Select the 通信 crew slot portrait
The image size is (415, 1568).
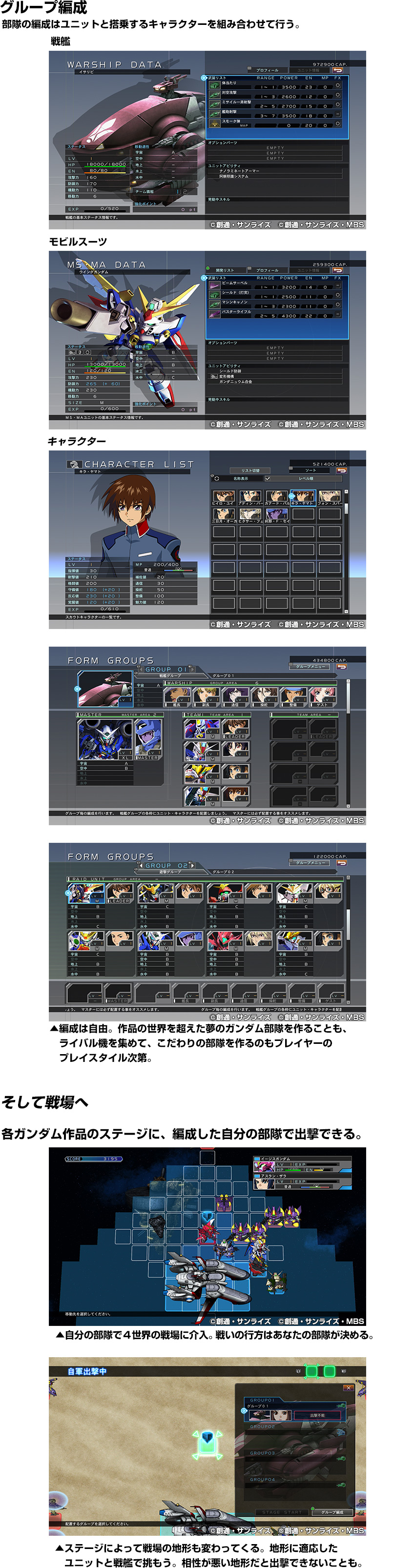click(x=235, y=696)
